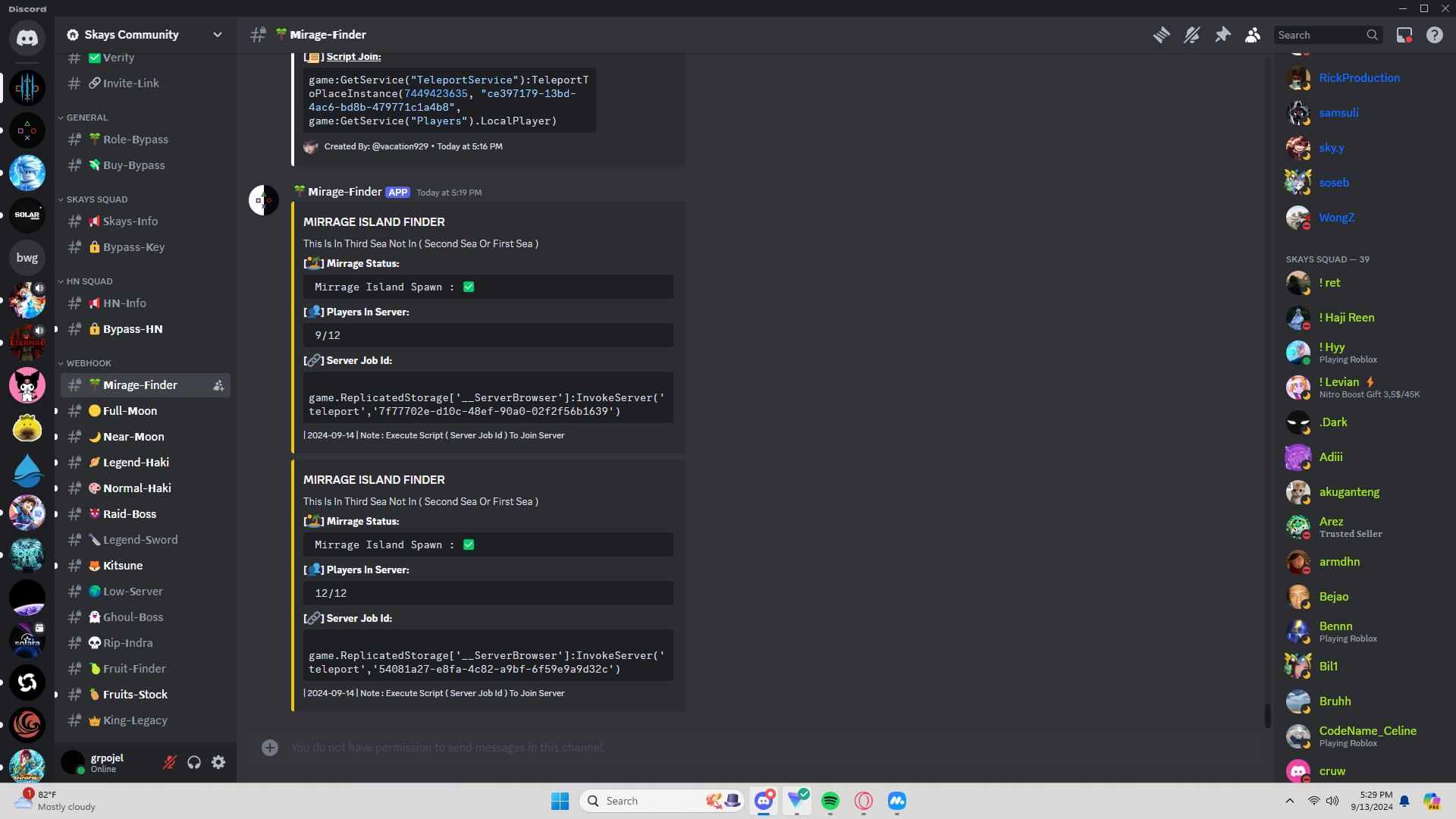
Task: Open network Wi-Fi system tray icon
Action: click(1314, 801)
